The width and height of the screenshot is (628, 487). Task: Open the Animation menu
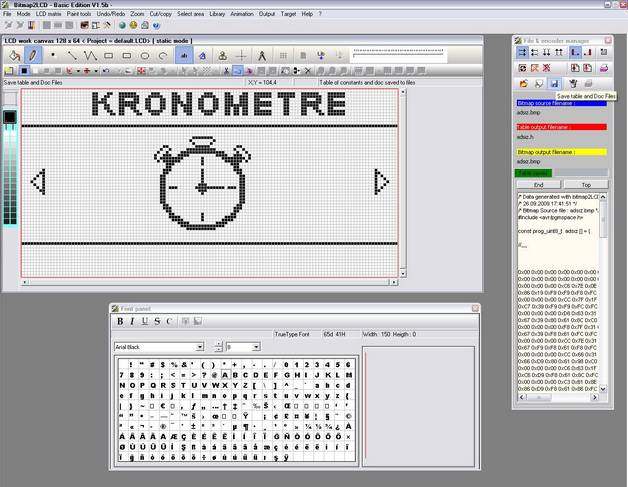tap(242, 14)
